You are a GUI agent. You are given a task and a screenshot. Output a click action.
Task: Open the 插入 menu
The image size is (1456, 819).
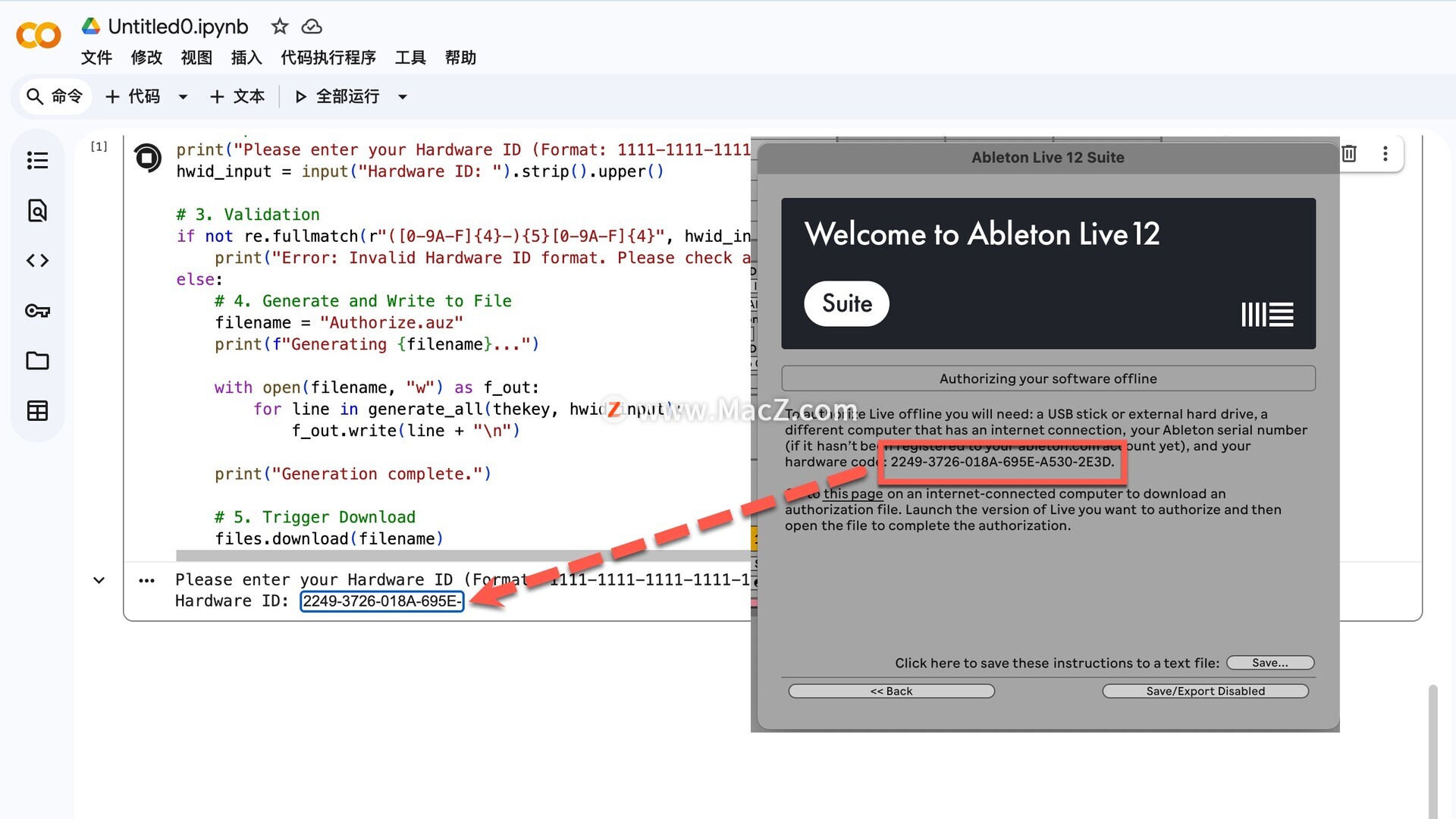pyautogui.click(x=246, y=58)
